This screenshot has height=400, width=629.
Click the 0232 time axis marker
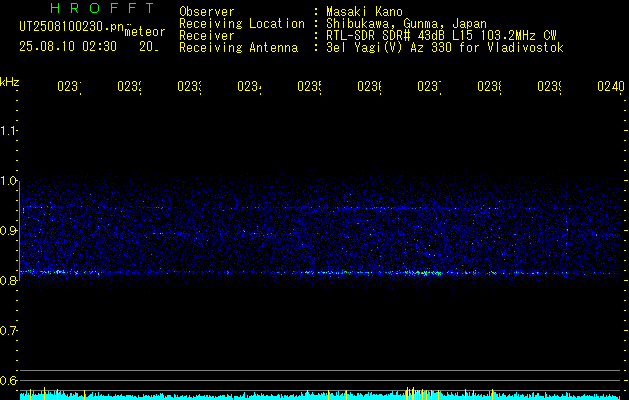(x=130, y=86)
